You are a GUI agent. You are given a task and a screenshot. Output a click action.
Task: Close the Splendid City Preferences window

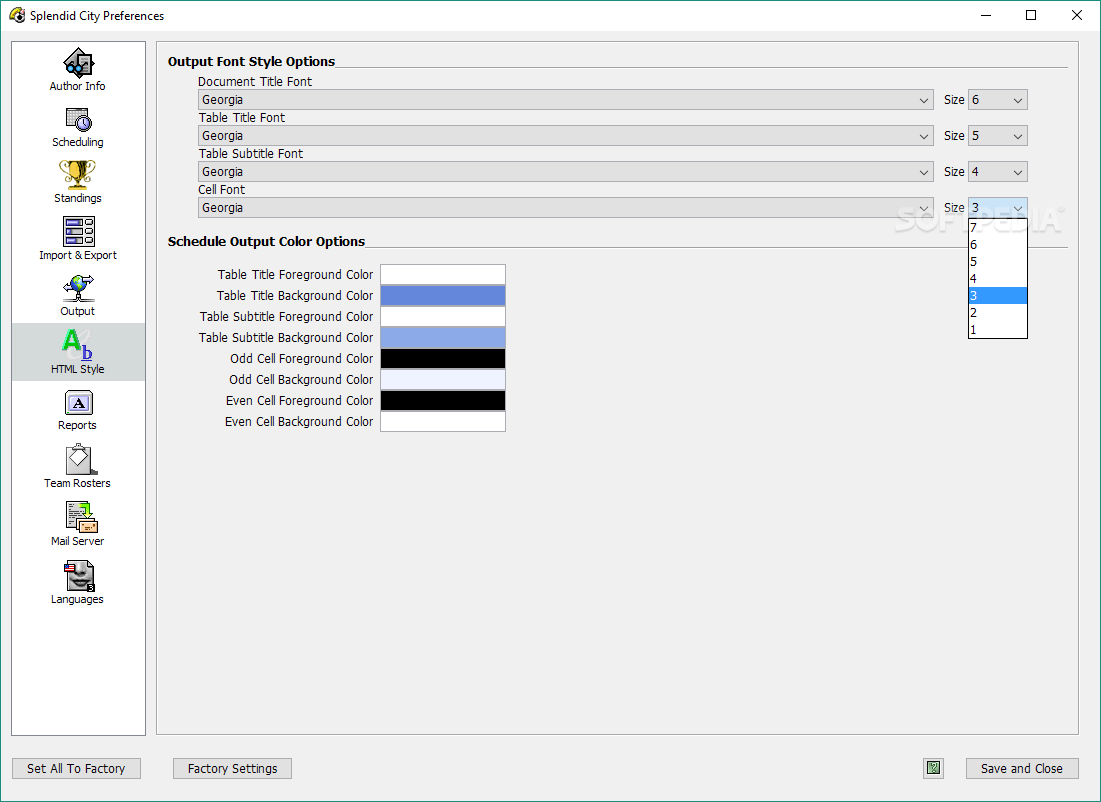[1076, 15]
